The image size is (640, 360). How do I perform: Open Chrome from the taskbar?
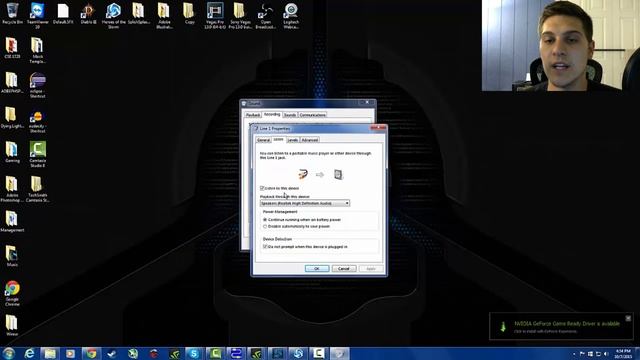[x=91, y=353]
